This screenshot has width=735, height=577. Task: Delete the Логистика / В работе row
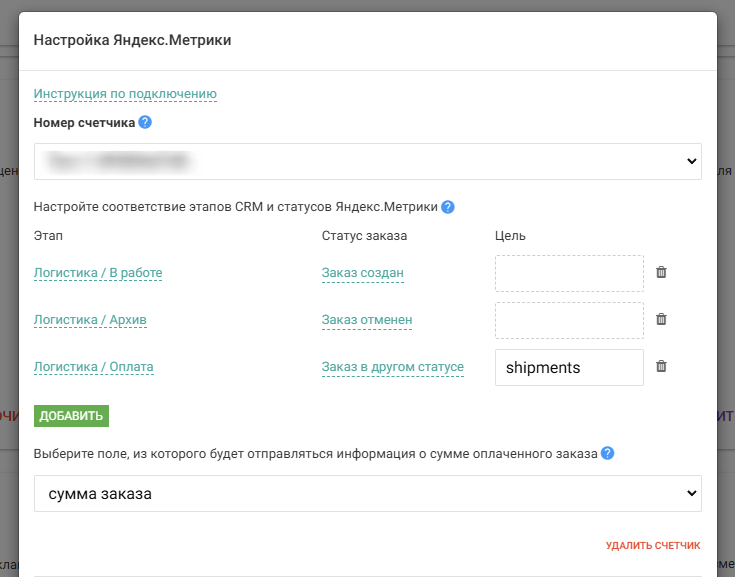661,272
